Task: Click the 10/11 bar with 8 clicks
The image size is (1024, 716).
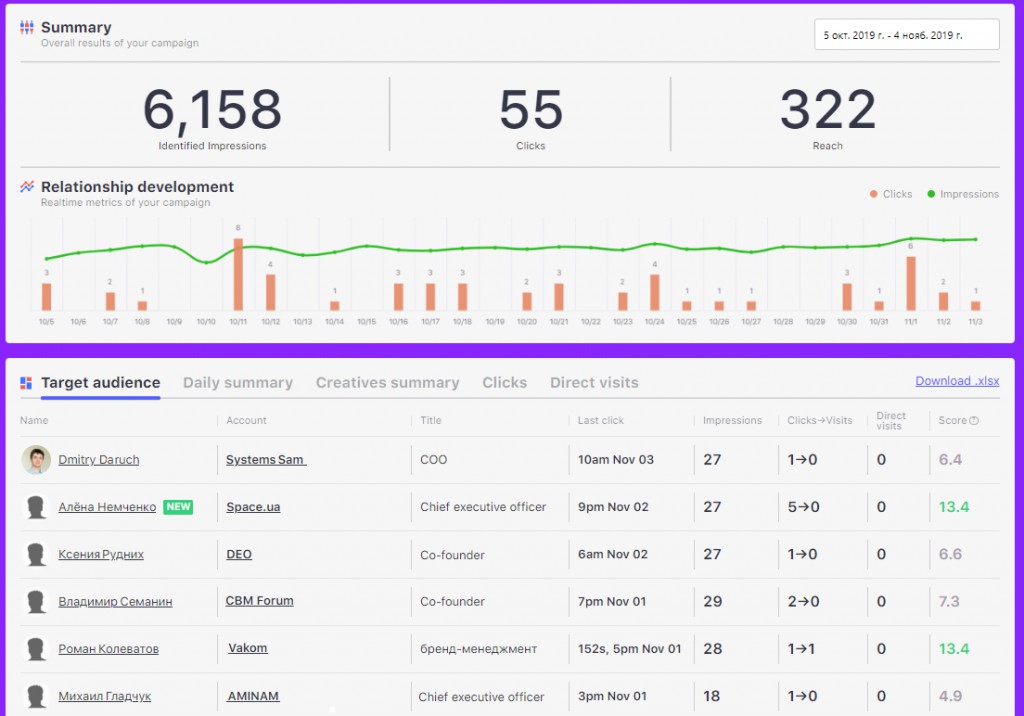Action: 238,274
